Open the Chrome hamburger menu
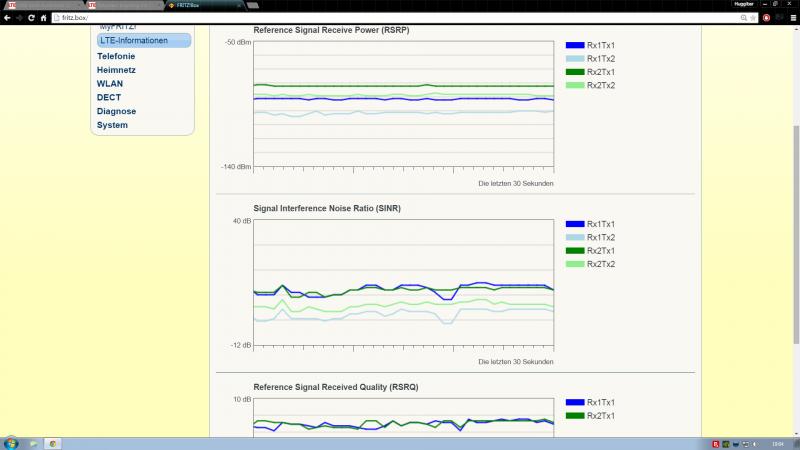Viewport: 800px width, 450px height. tap(793, 18)
